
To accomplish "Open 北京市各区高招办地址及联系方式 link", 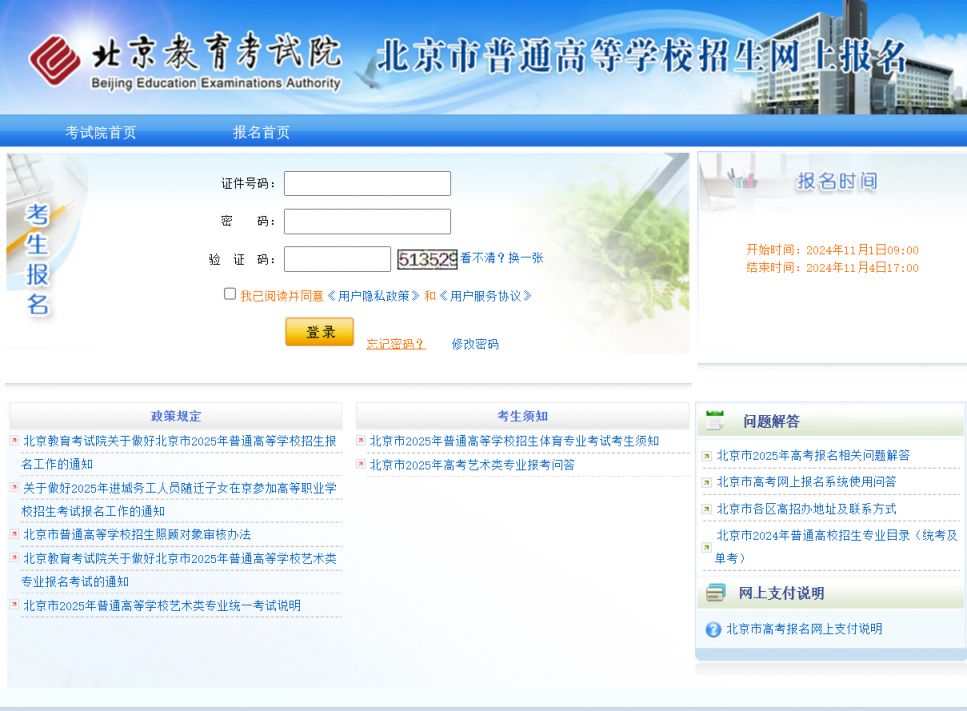I will 806,509.
